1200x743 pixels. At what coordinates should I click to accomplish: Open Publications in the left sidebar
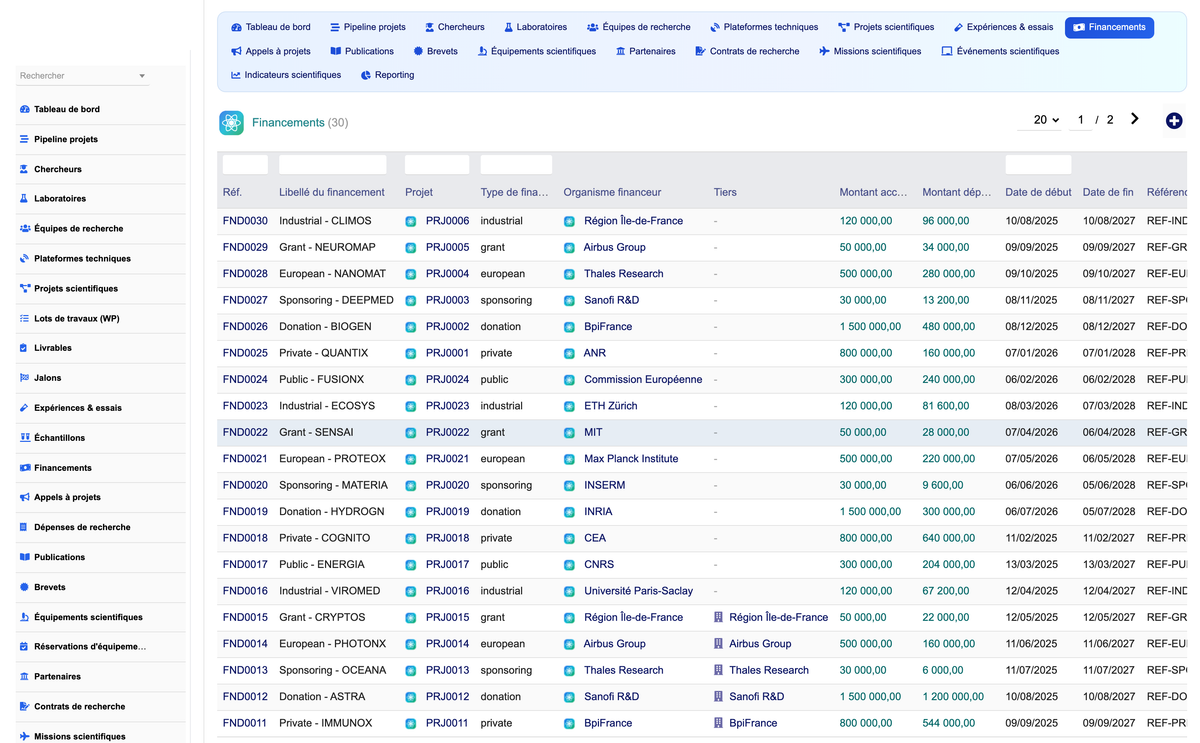click(59, 557)
